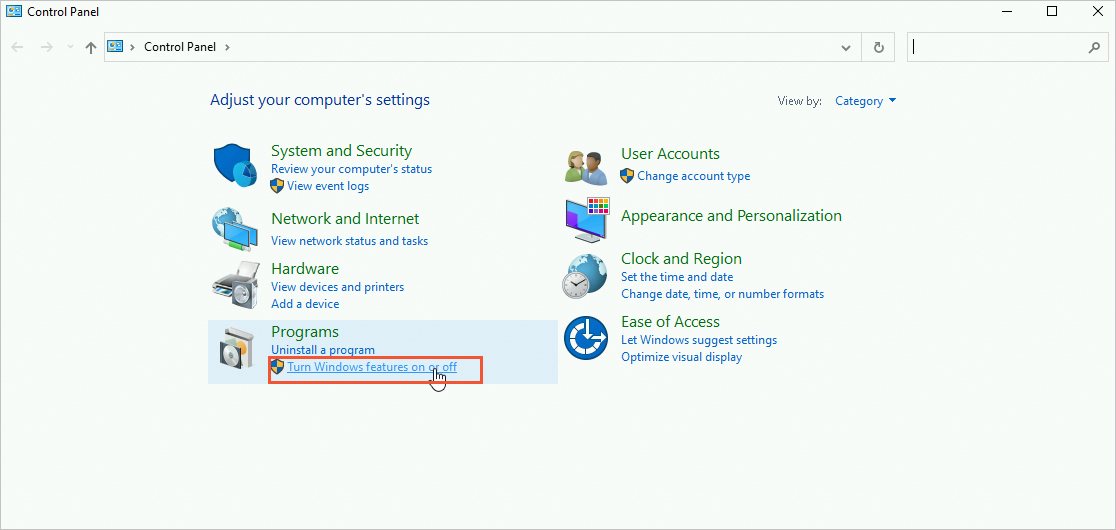Click the Appearance and Personalization monitor icon
This screenshot has width=1116, height=530.
[587, 219]
